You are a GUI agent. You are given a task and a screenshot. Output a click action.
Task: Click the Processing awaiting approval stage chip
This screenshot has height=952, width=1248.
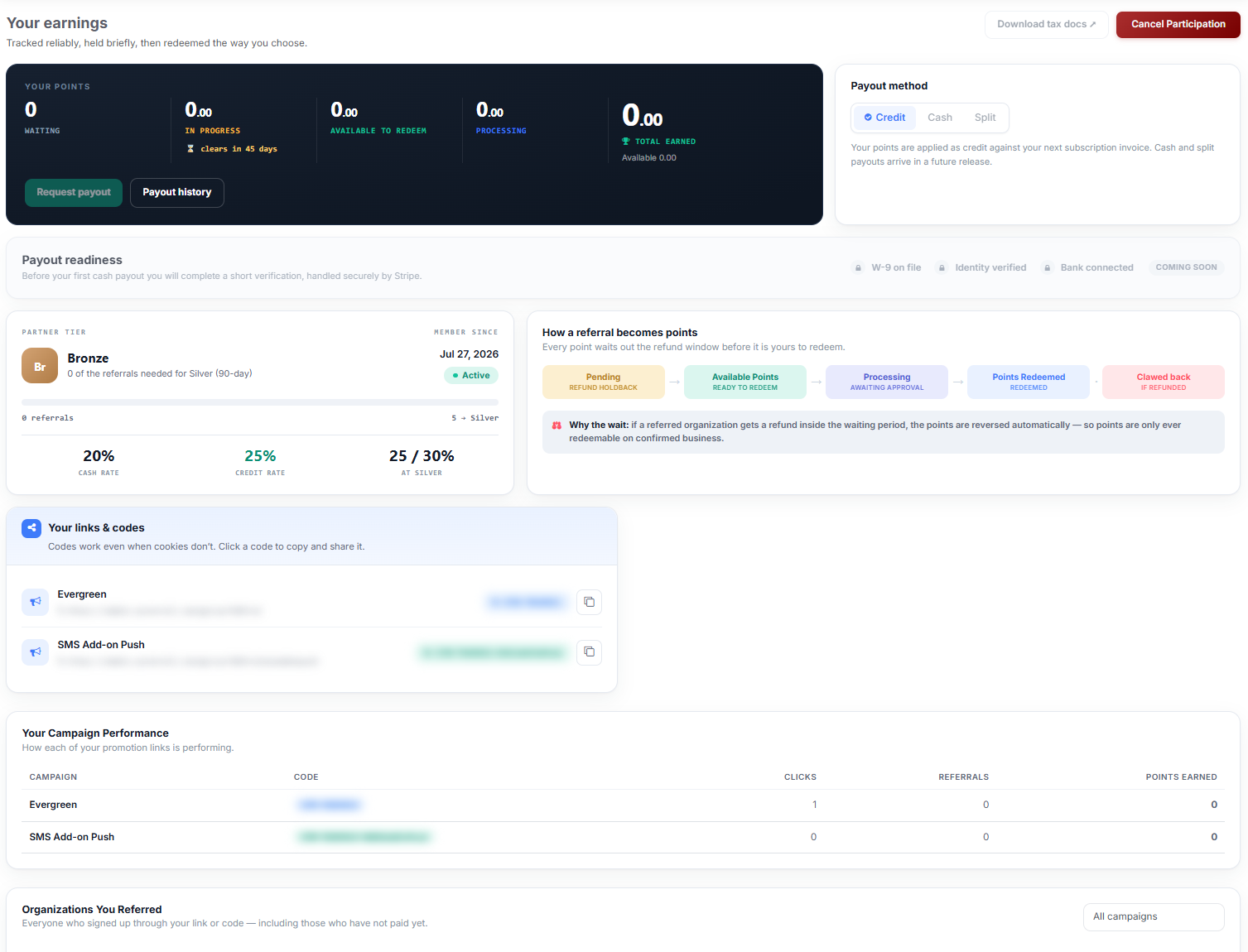tap(887, 382)
